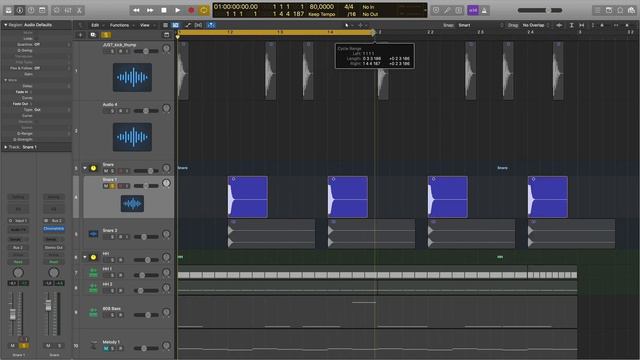Mute the Snare 1 track
Viewport: 640px width, 360px height.
click(x=106, y=186)
